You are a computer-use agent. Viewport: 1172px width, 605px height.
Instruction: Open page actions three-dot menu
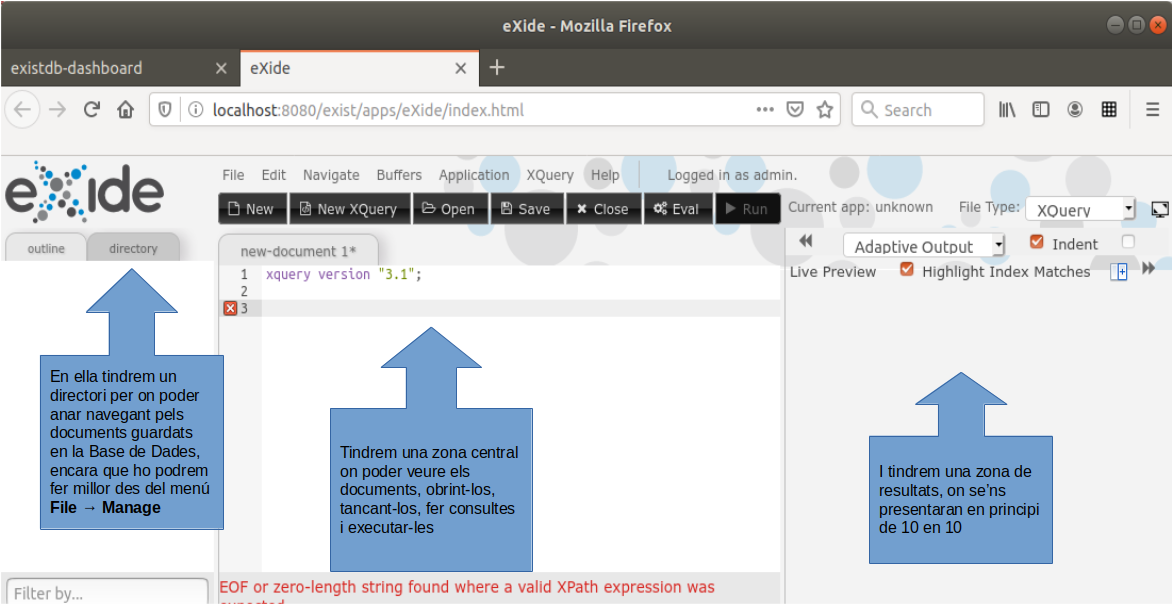pyautogui.click(x=765, y=110)
